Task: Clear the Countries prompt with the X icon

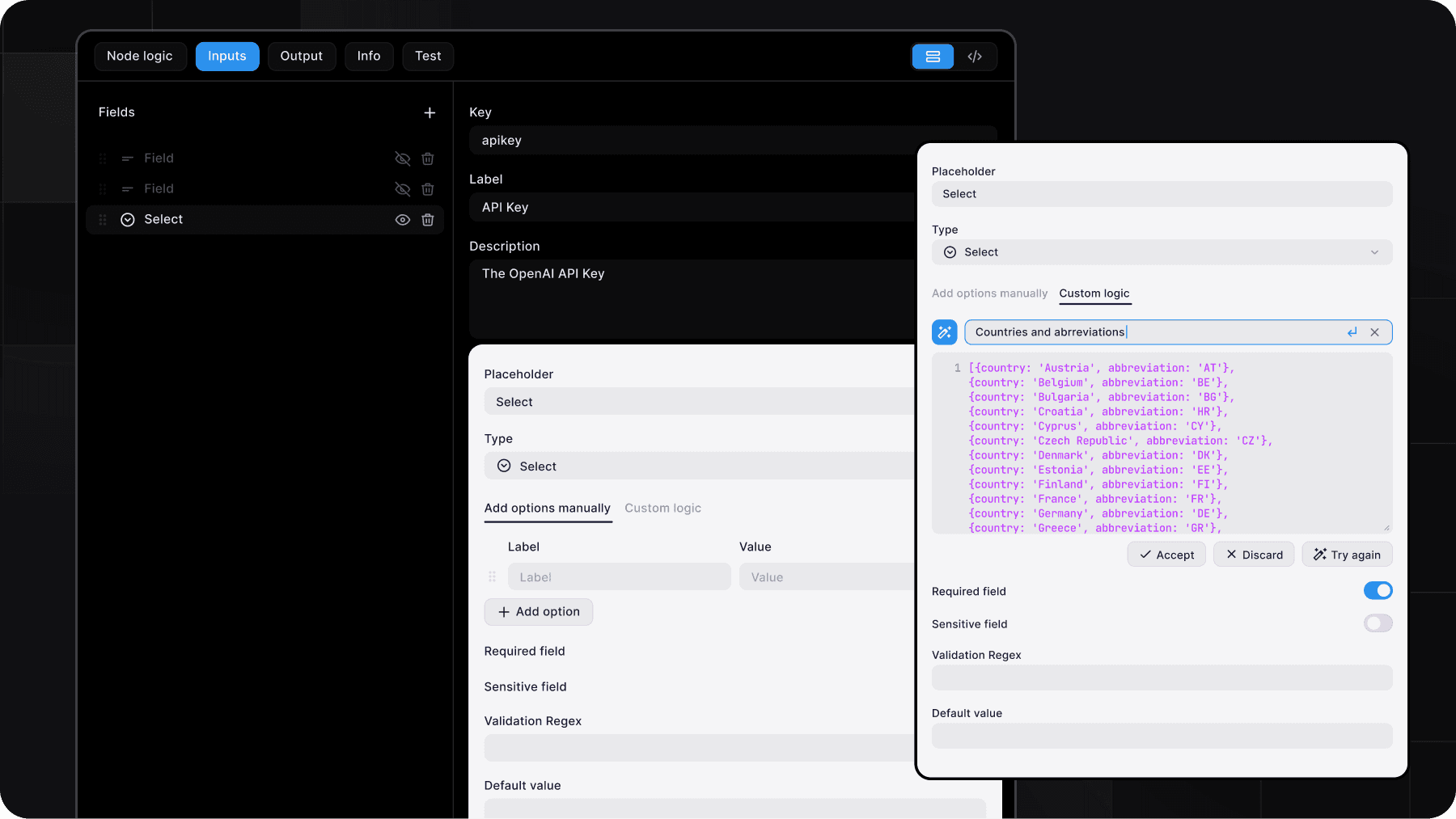Action: click(1374, 332)
